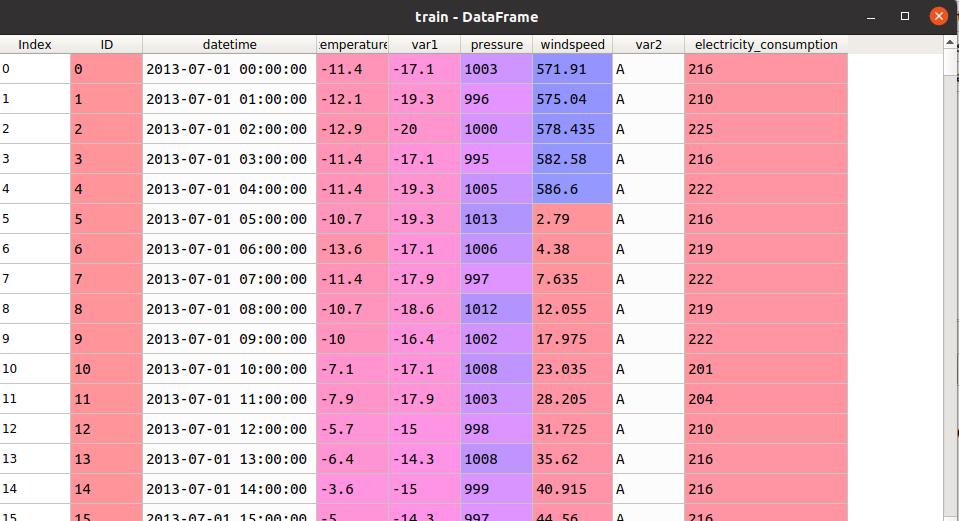Select windspeed cell 17.975
The image size is (959, 521).
(572, 339)
